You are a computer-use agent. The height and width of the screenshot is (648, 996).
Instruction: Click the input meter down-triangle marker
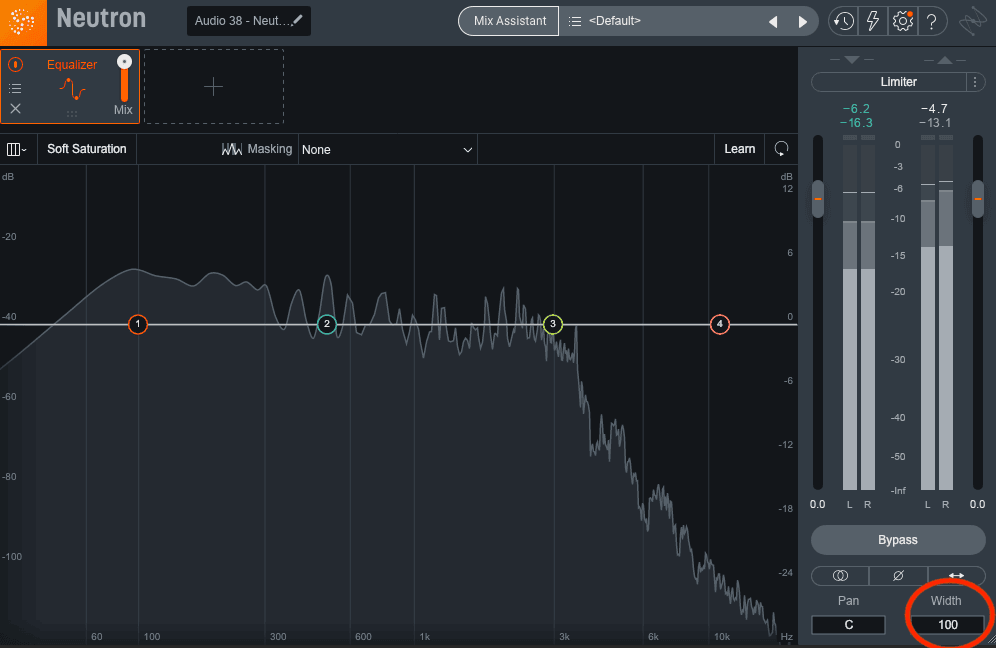(852, 60)
